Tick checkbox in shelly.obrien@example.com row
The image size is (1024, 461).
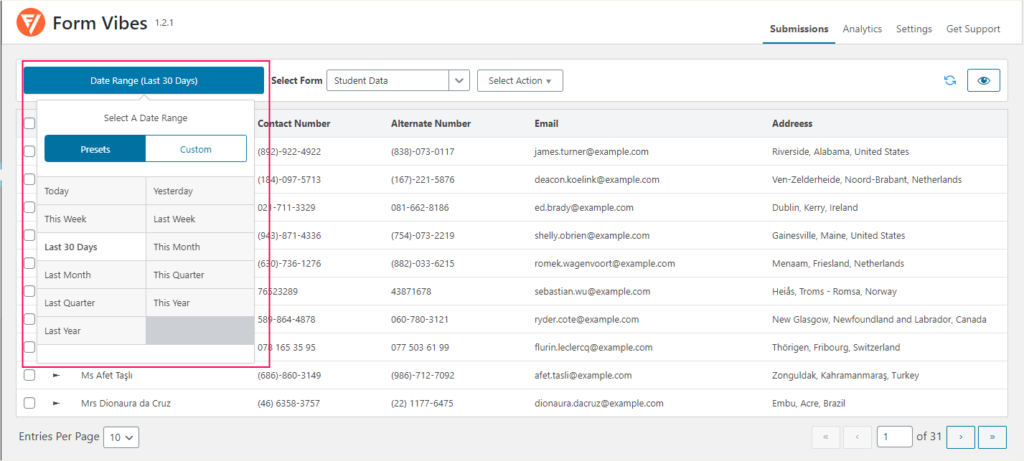[x=29, y=235]
